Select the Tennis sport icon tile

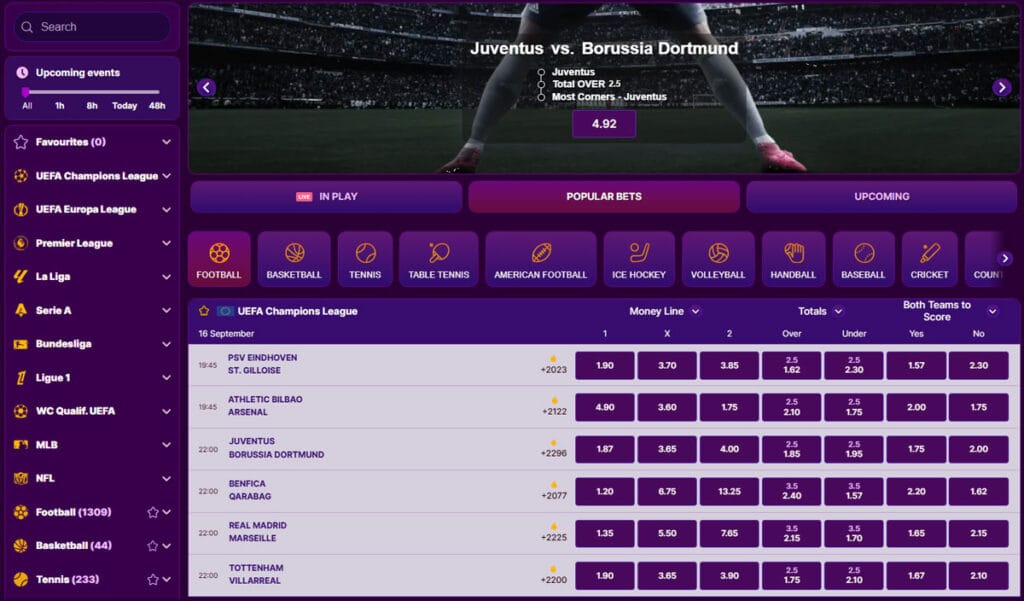pyautogui.click(x=365, y=259)
